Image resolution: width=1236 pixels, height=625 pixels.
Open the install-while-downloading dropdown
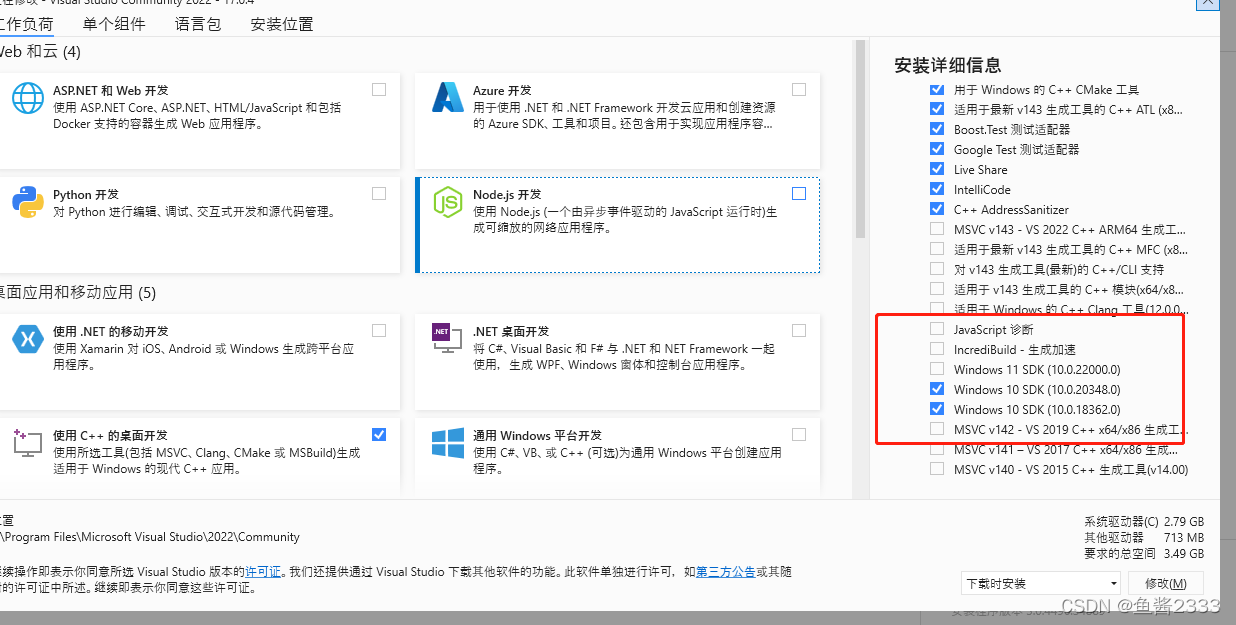[x=1041, y=583]
